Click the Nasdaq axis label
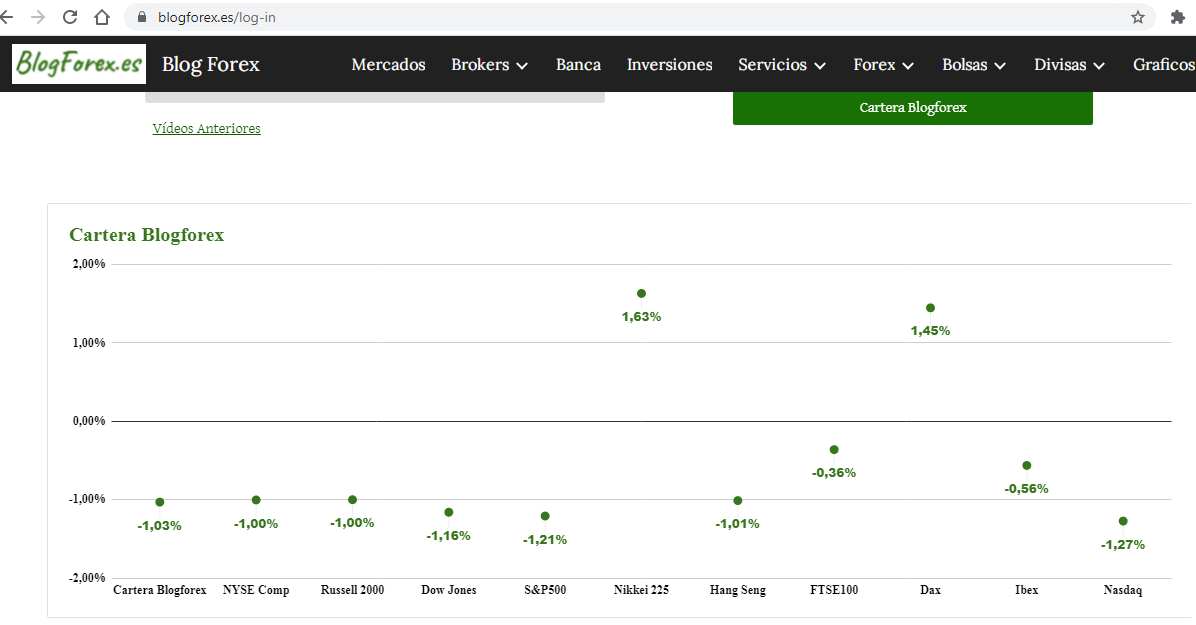Screen dimensions: 1196x625 point(1123,590)
